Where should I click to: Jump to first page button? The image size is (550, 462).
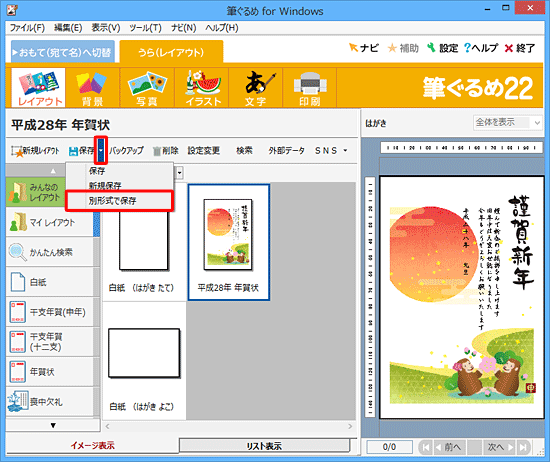[x=426, y=447]
